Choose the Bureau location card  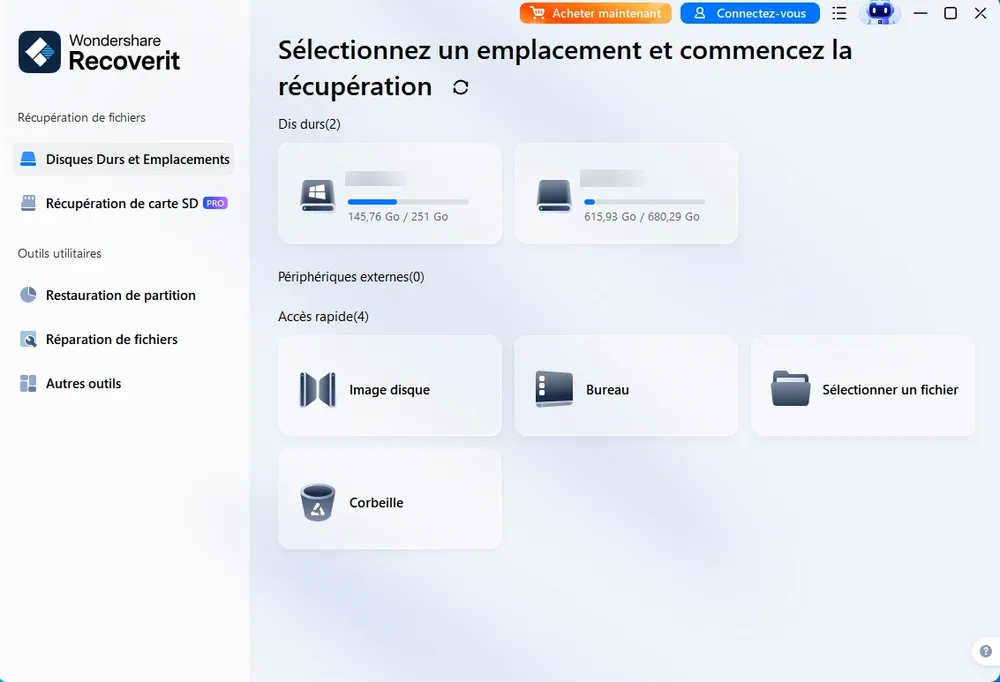point(626,386)
